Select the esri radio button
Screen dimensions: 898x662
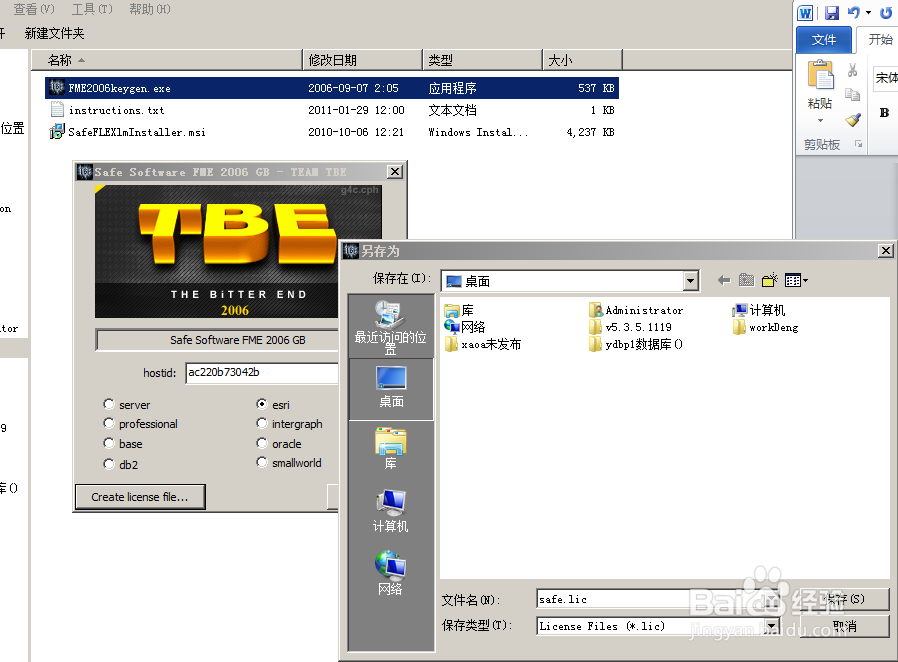click(263, 405)
